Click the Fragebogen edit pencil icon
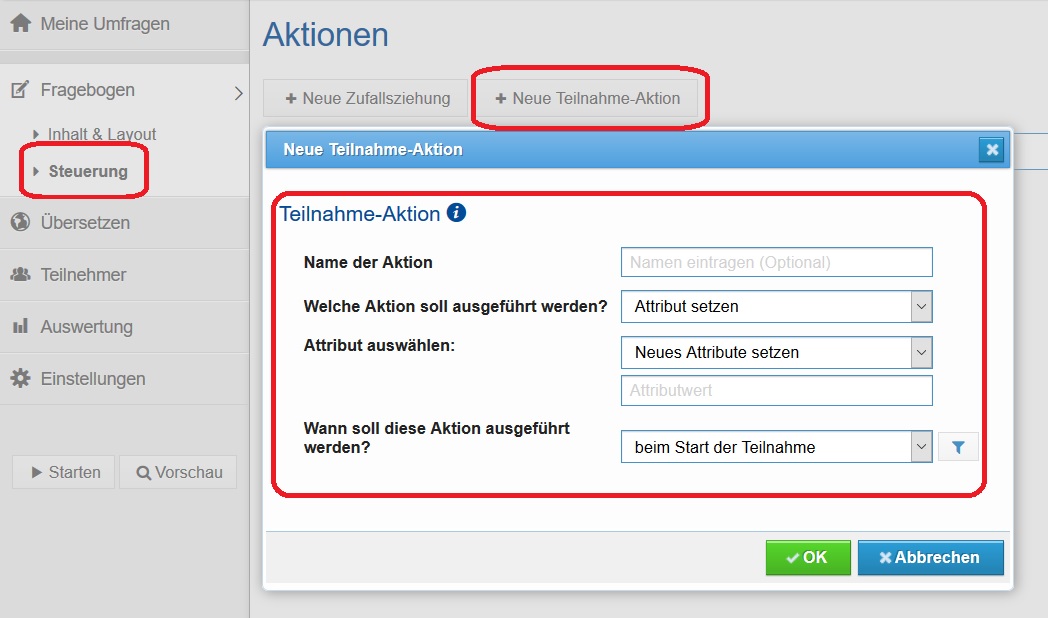The width and height of the screenshot is (1048, 618). [20, 90]
